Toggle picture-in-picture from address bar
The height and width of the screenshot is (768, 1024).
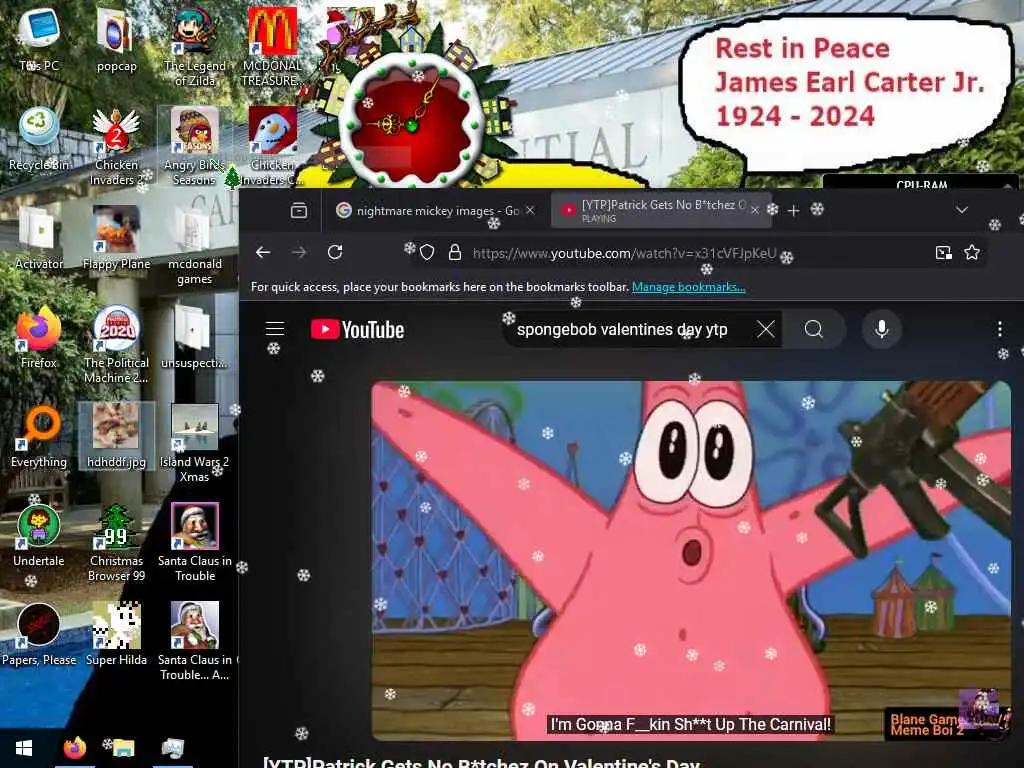[944, 253]
